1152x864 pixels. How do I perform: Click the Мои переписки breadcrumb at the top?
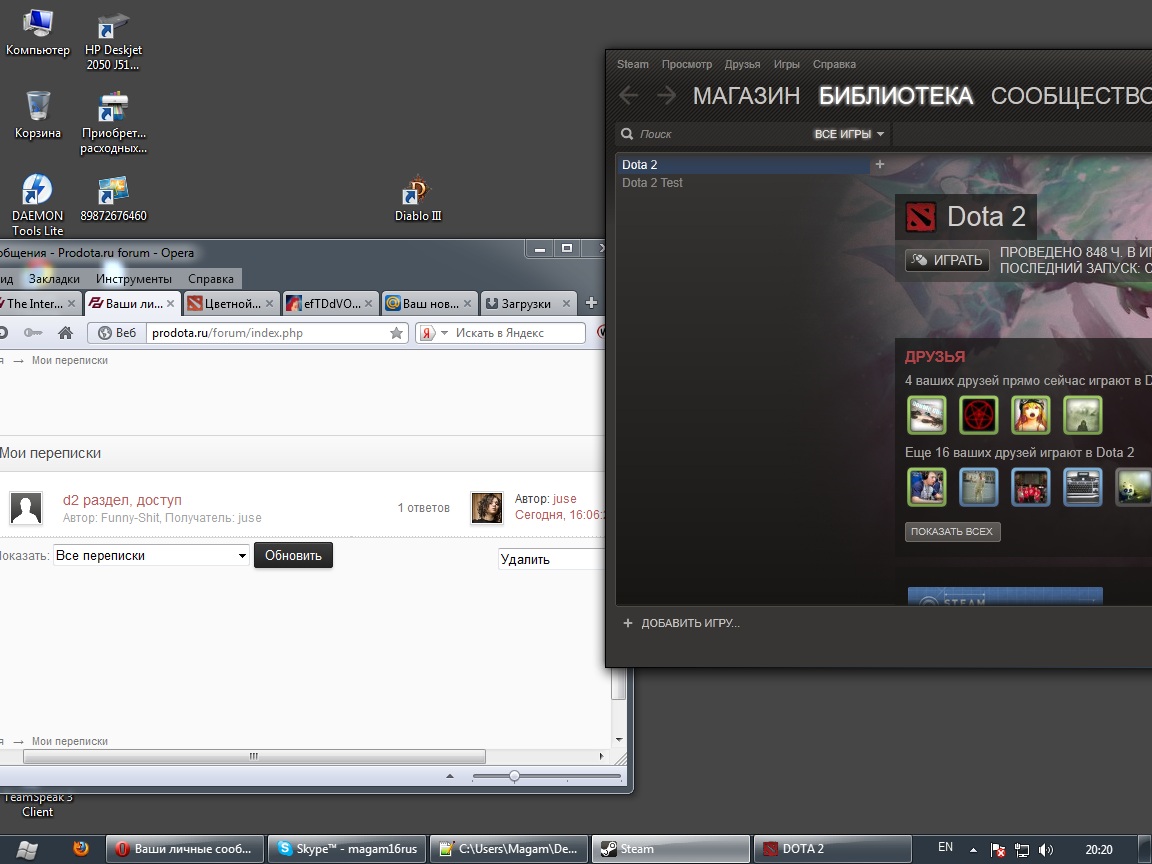[70, 360]
